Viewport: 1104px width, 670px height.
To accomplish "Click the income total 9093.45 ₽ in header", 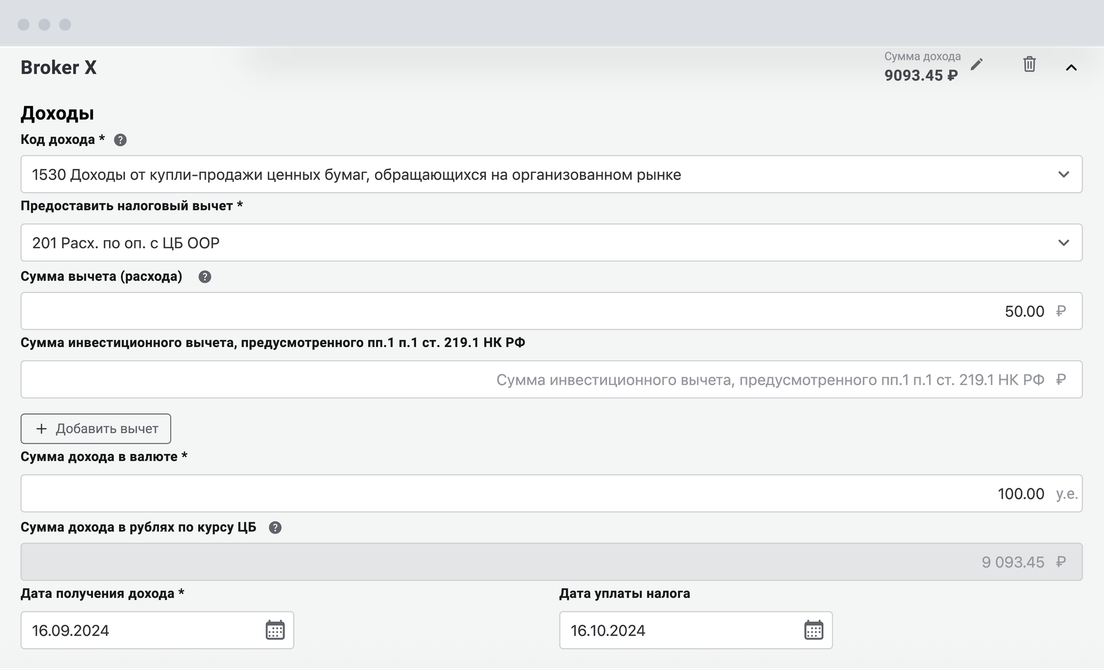I will coord(921,75).
